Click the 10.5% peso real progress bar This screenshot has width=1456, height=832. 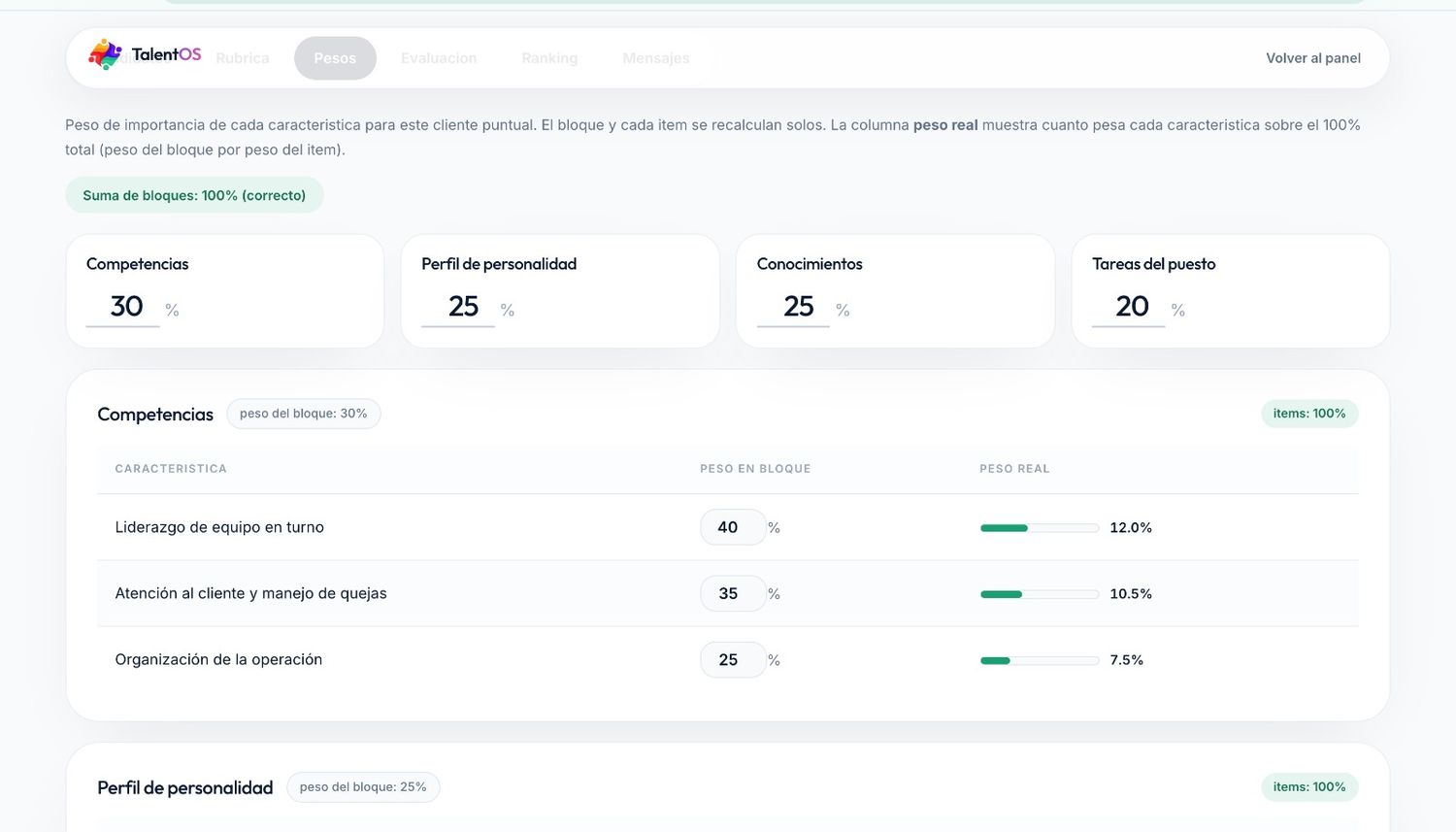(x=1040, y=594)
